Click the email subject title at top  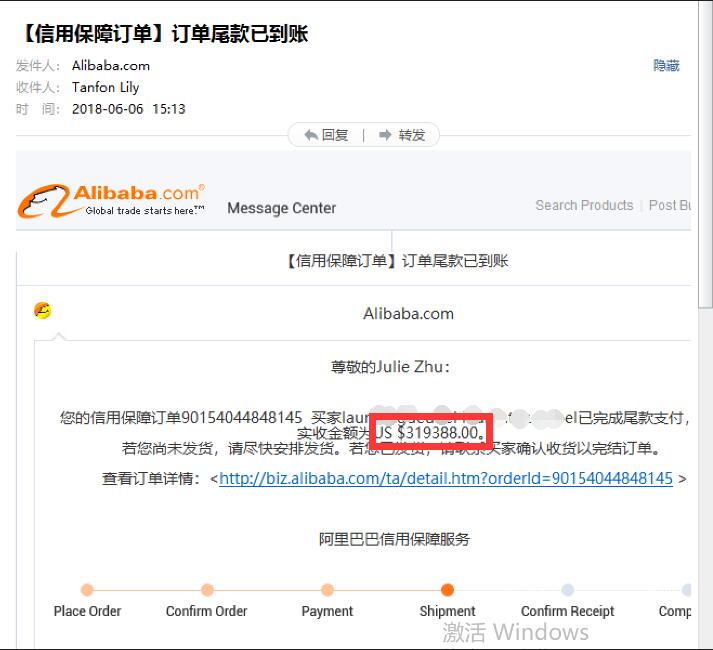pyautogui.click(x=164, y=34)
